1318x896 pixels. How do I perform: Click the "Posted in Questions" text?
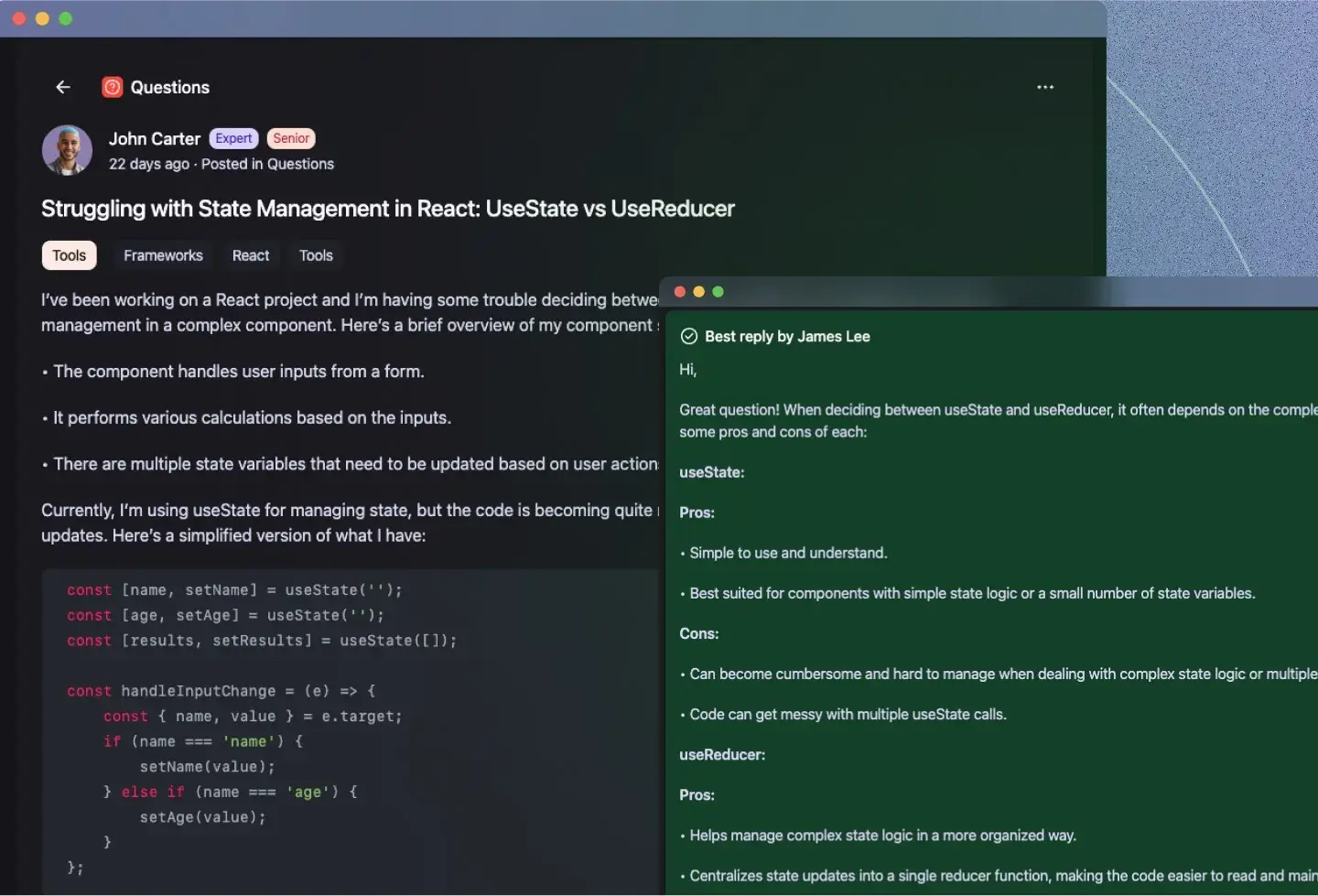[x=267, y=164]
